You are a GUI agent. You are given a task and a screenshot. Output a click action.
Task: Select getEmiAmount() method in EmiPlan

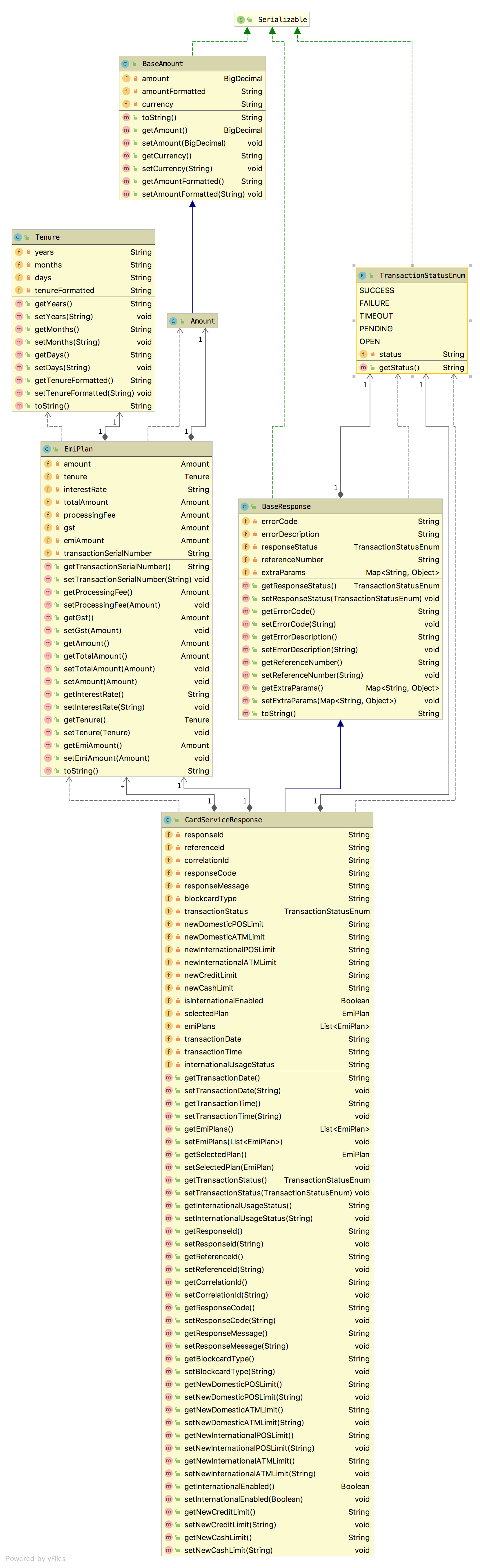(127, 746)
